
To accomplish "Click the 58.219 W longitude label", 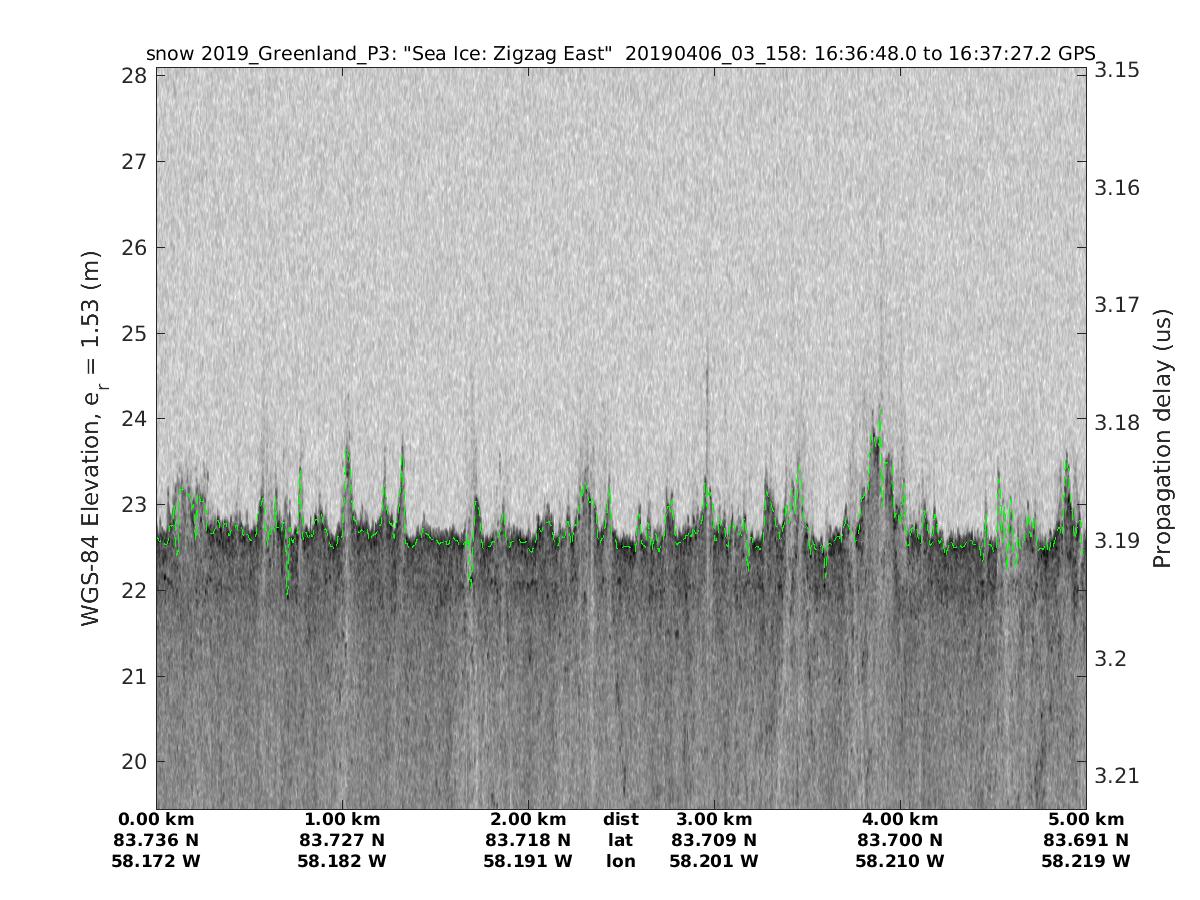I will click(1086, 861).
